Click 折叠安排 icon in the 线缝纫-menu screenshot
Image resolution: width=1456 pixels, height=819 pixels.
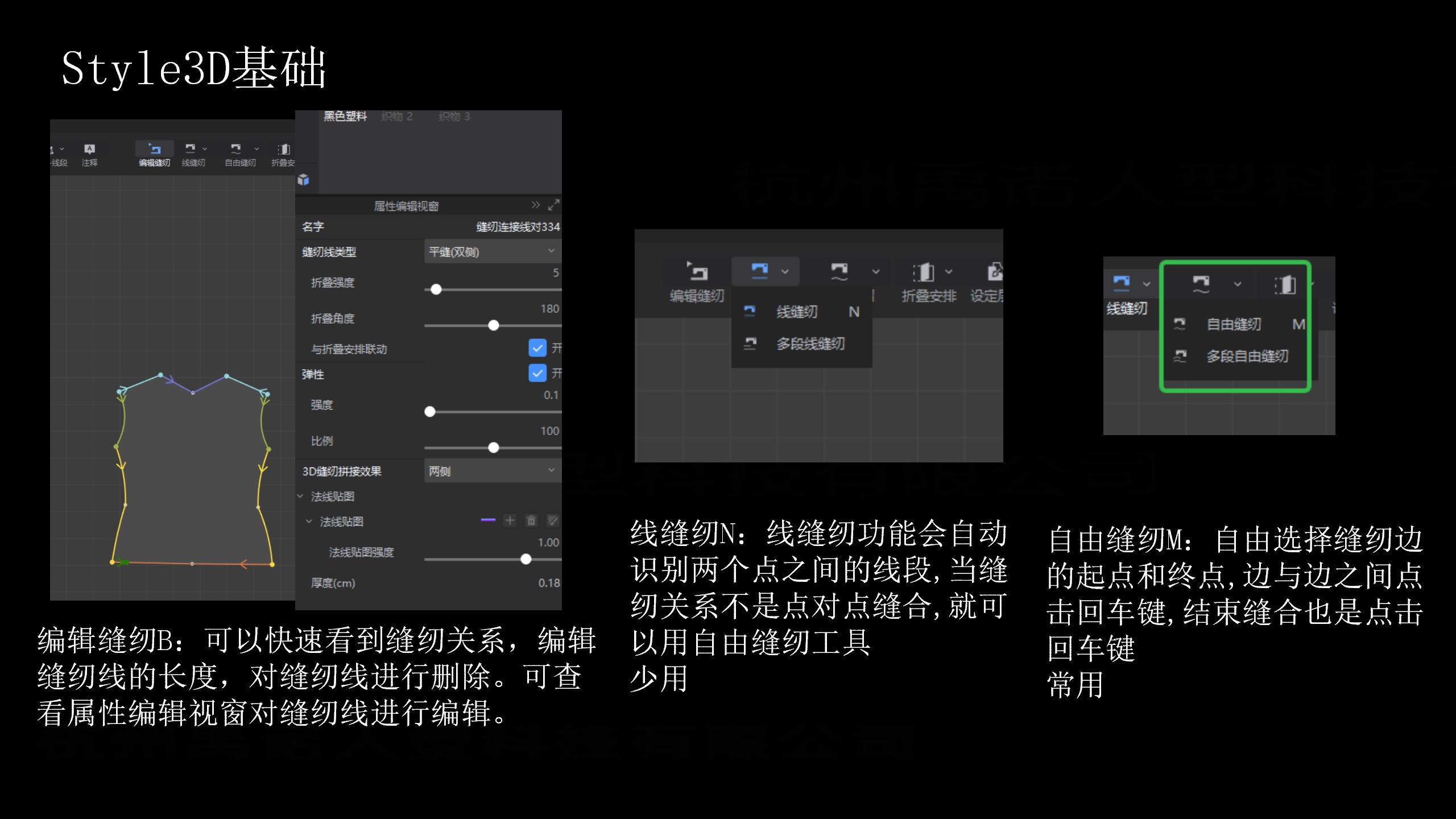[924, 272]
